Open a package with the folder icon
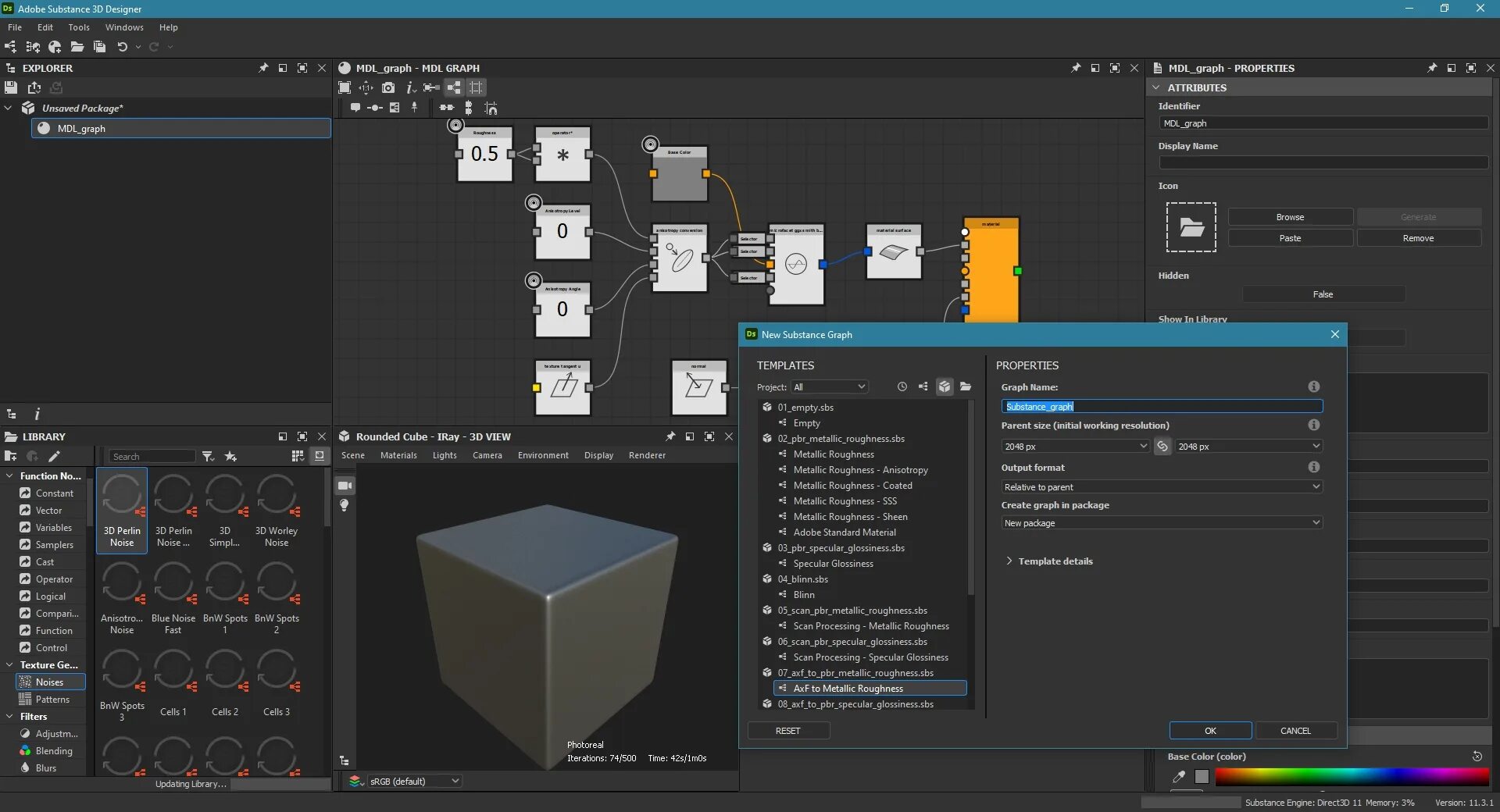 click(x=77, y=47)
